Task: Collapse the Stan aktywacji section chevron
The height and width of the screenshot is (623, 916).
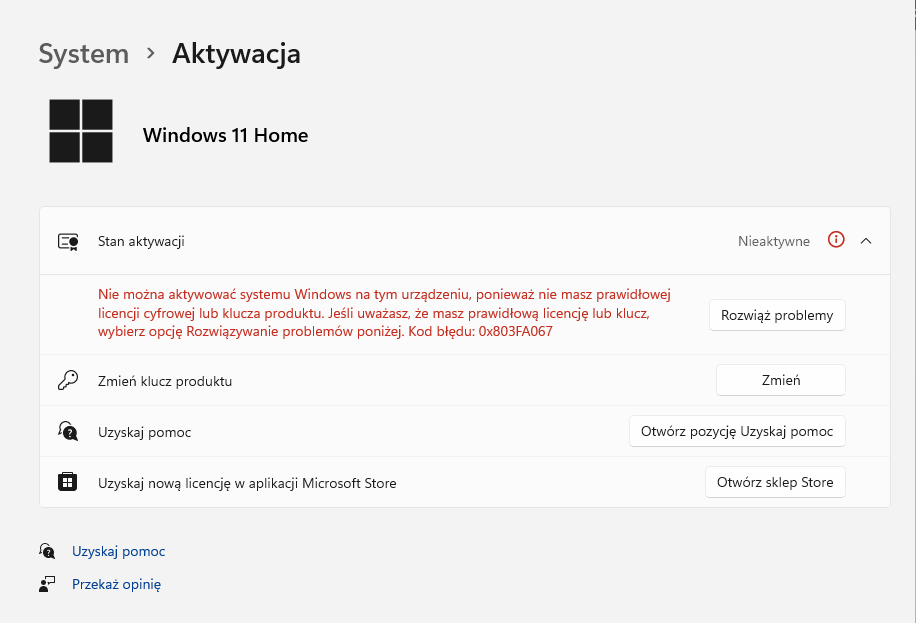Action: coord(866,241)
